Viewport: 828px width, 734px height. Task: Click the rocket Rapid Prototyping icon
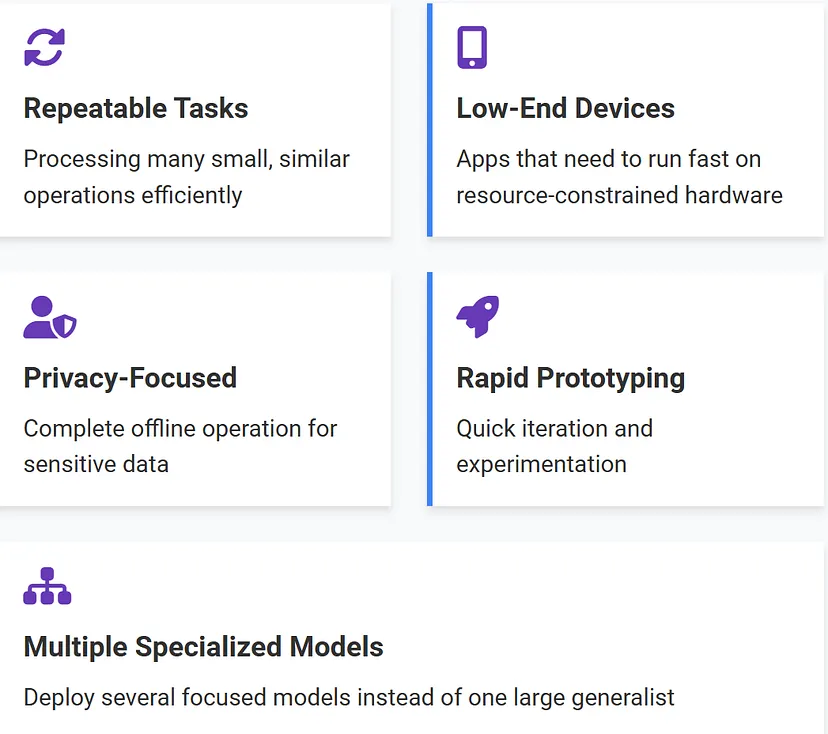click(x=478, y=316)
